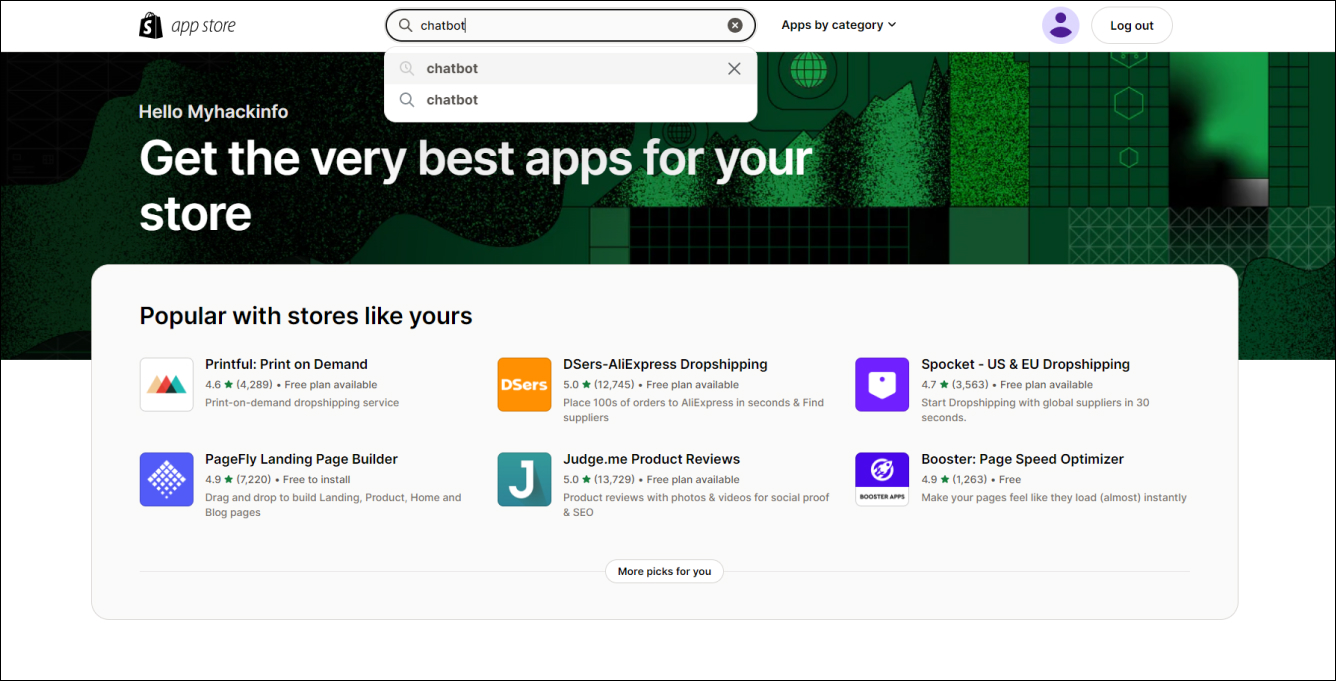
Task: Click the Log out button
Action: coord(1131,26)
